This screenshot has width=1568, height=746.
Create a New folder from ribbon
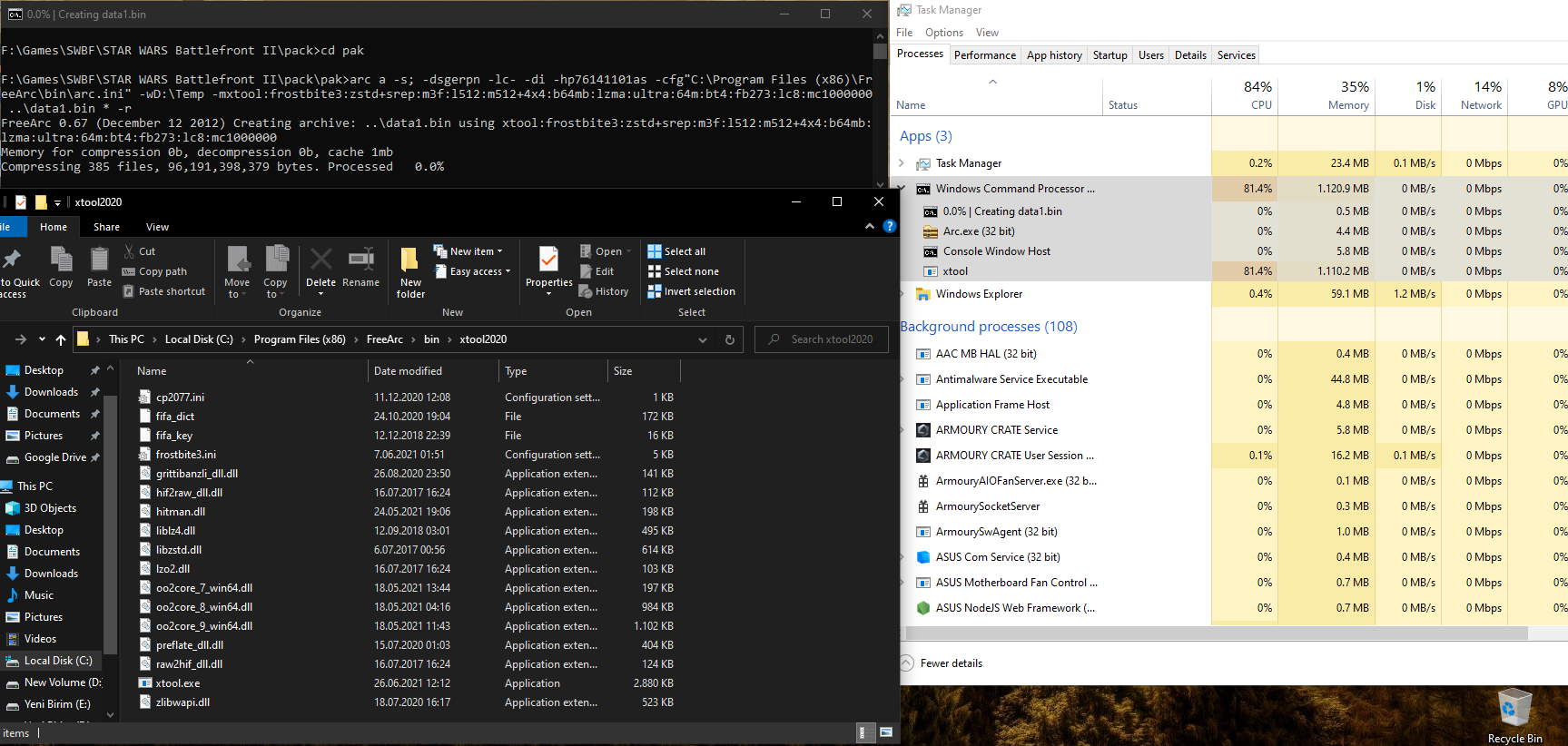(x=410, y=272)
